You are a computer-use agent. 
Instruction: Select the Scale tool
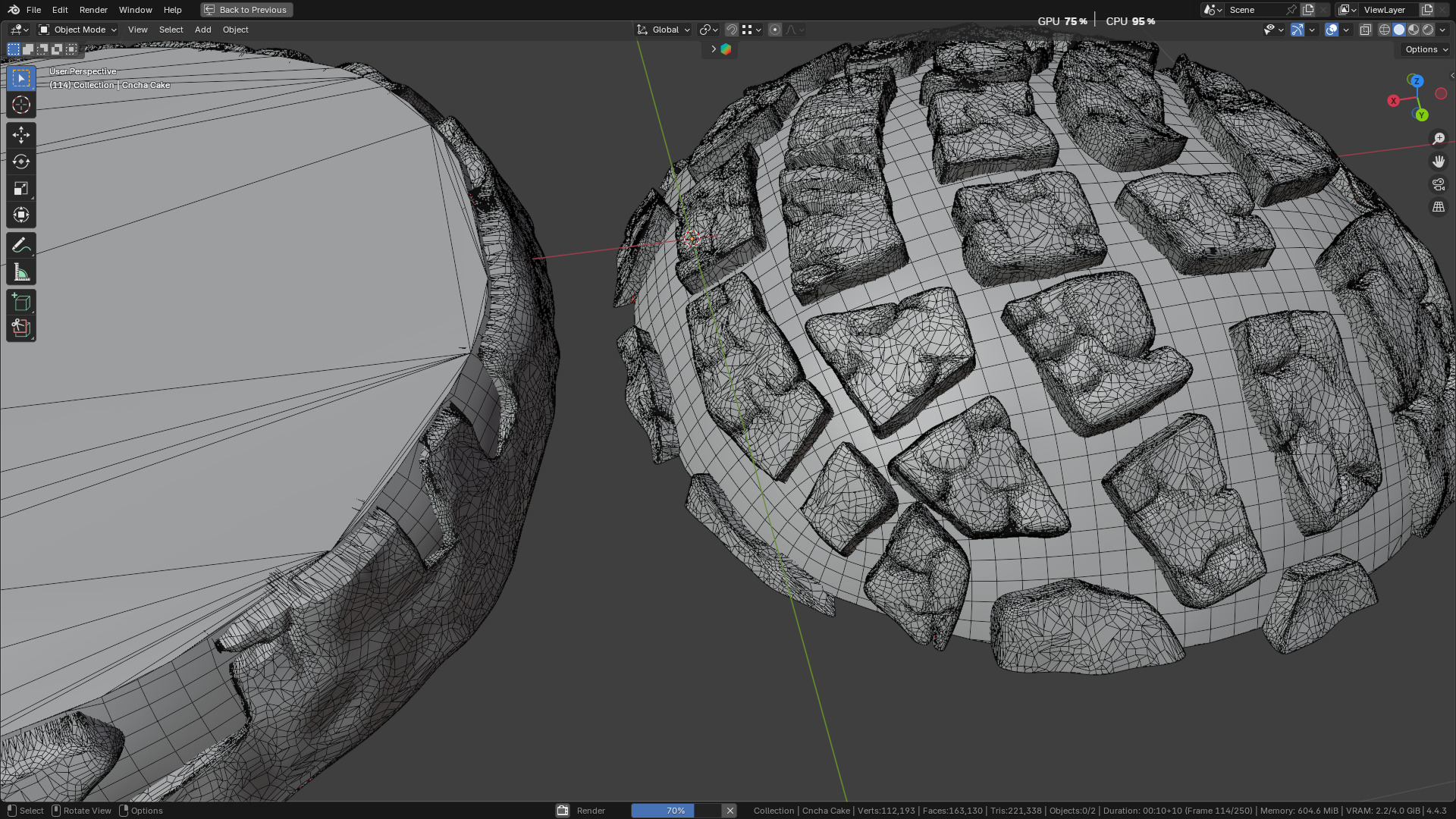pos(21,188)
